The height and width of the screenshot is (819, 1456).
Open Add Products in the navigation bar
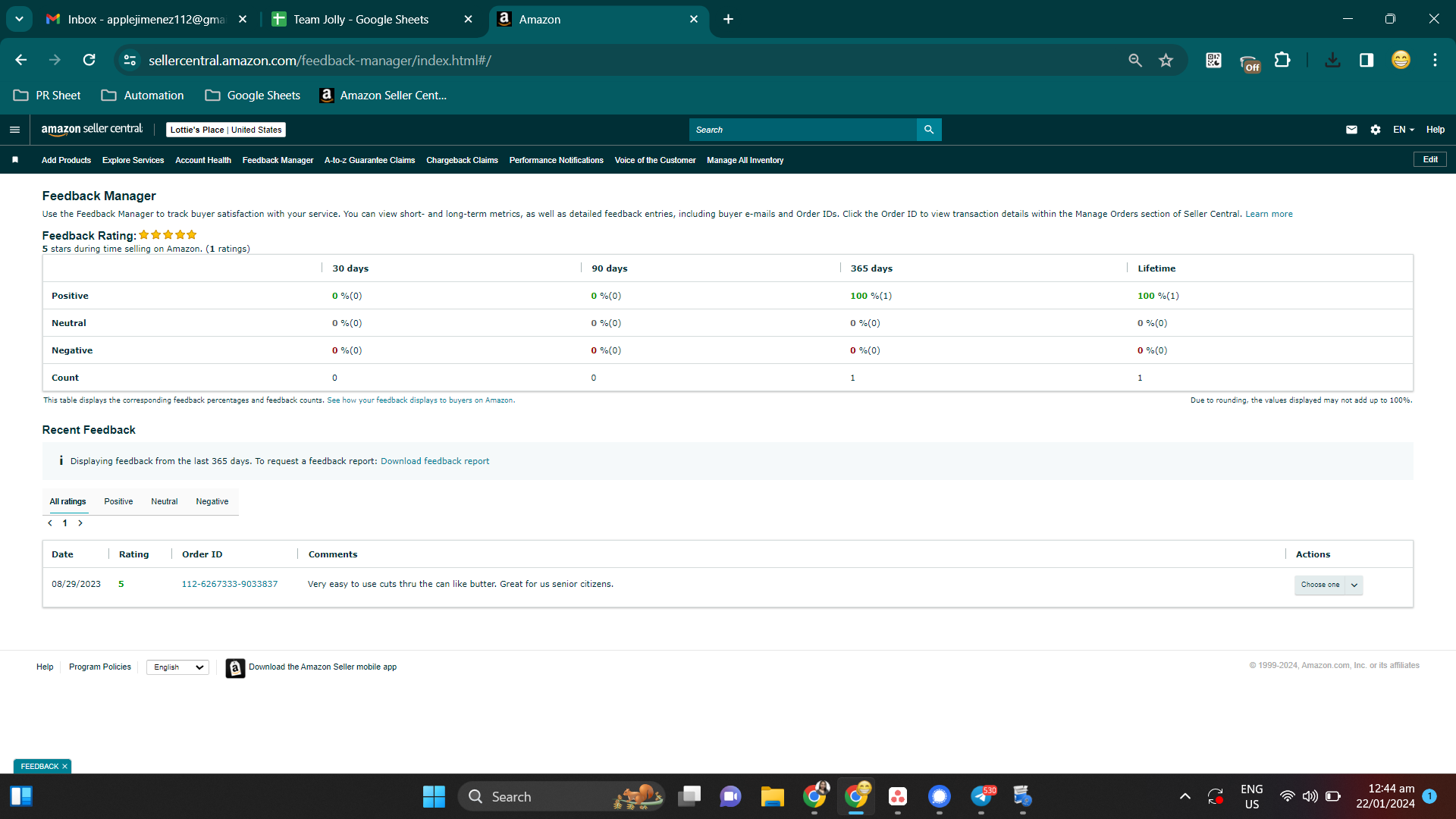click(66, 160)
